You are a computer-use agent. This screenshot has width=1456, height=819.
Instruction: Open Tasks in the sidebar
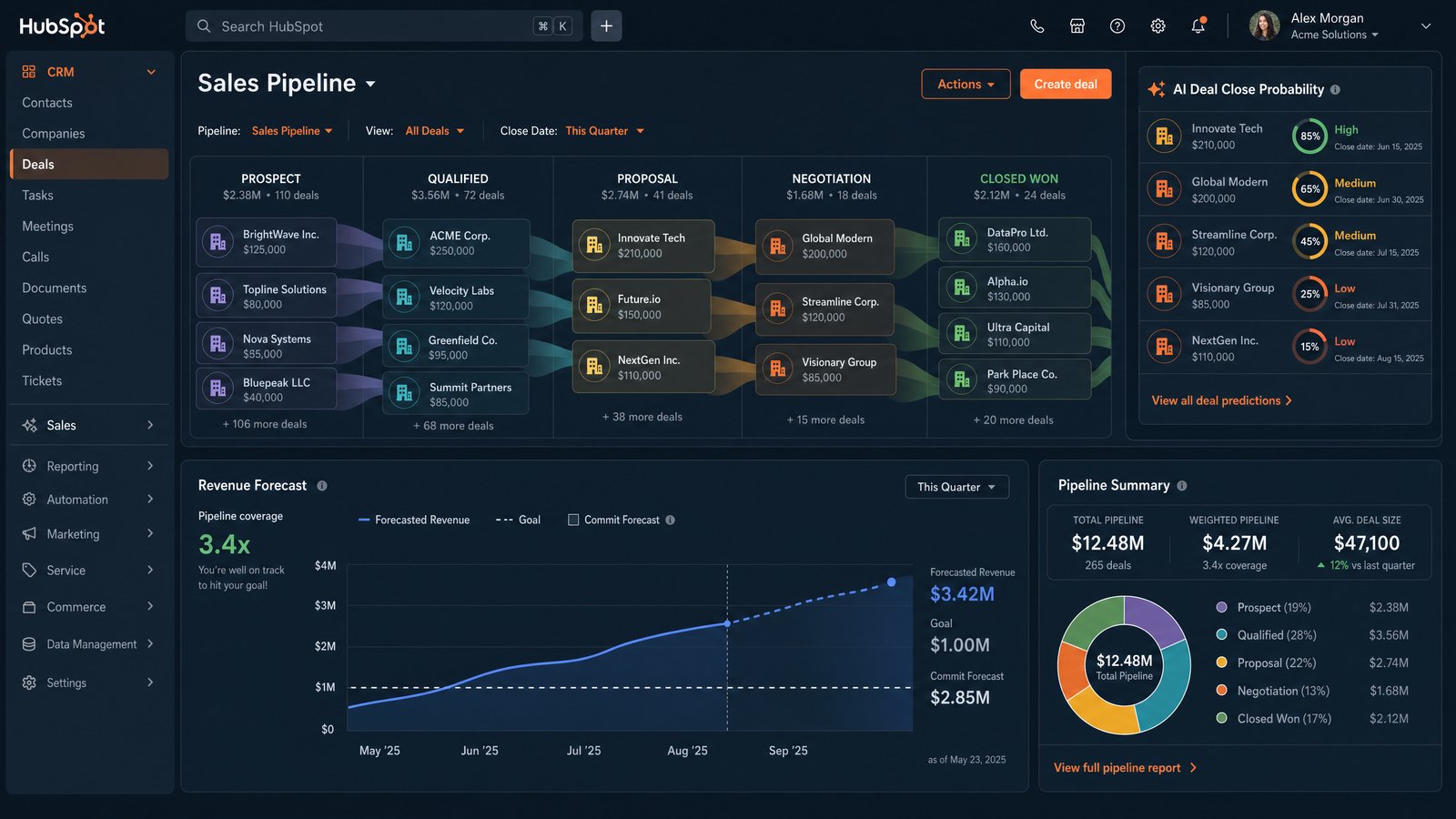coord(38,196)
